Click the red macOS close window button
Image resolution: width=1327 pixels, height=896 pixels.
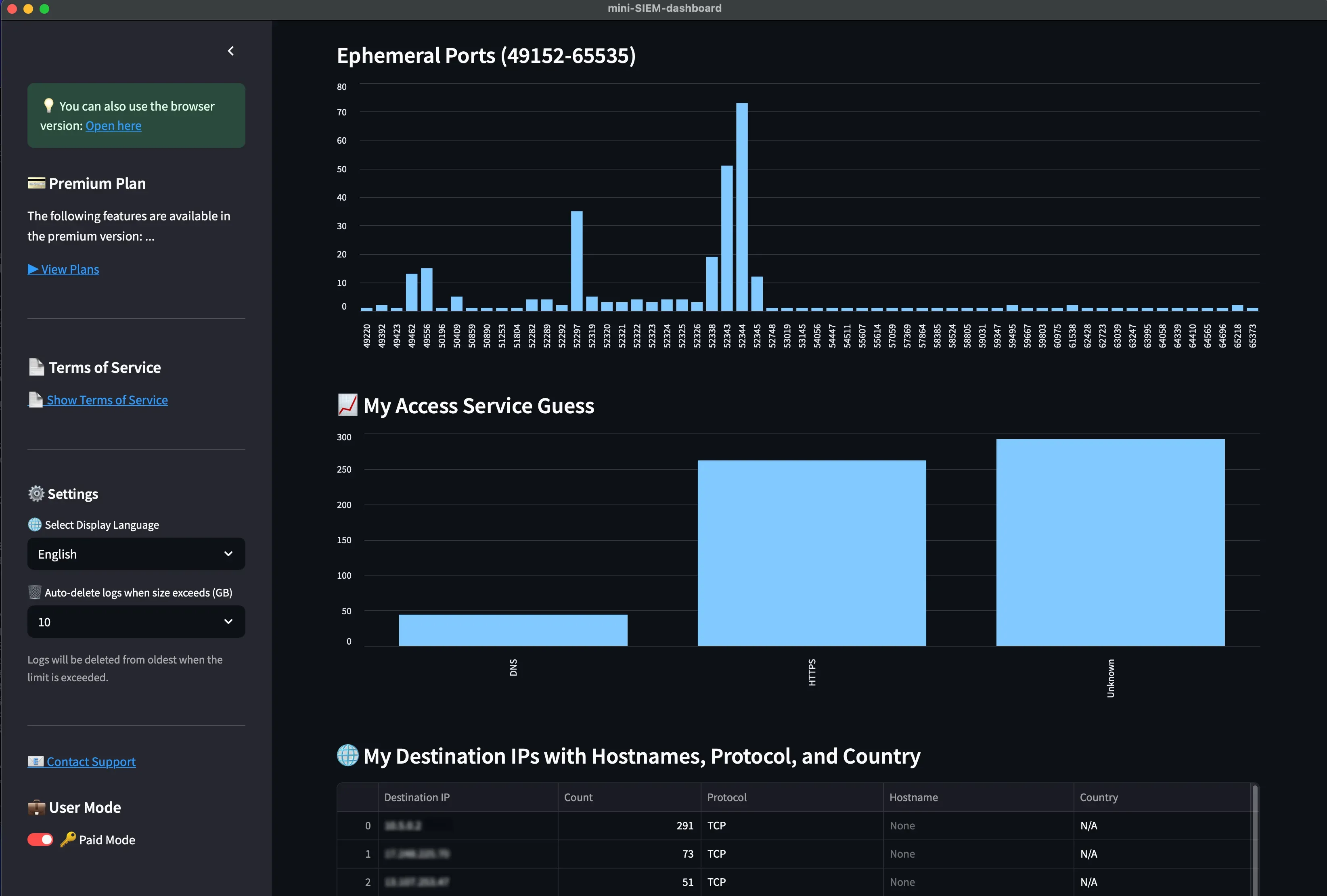[12, 8]
